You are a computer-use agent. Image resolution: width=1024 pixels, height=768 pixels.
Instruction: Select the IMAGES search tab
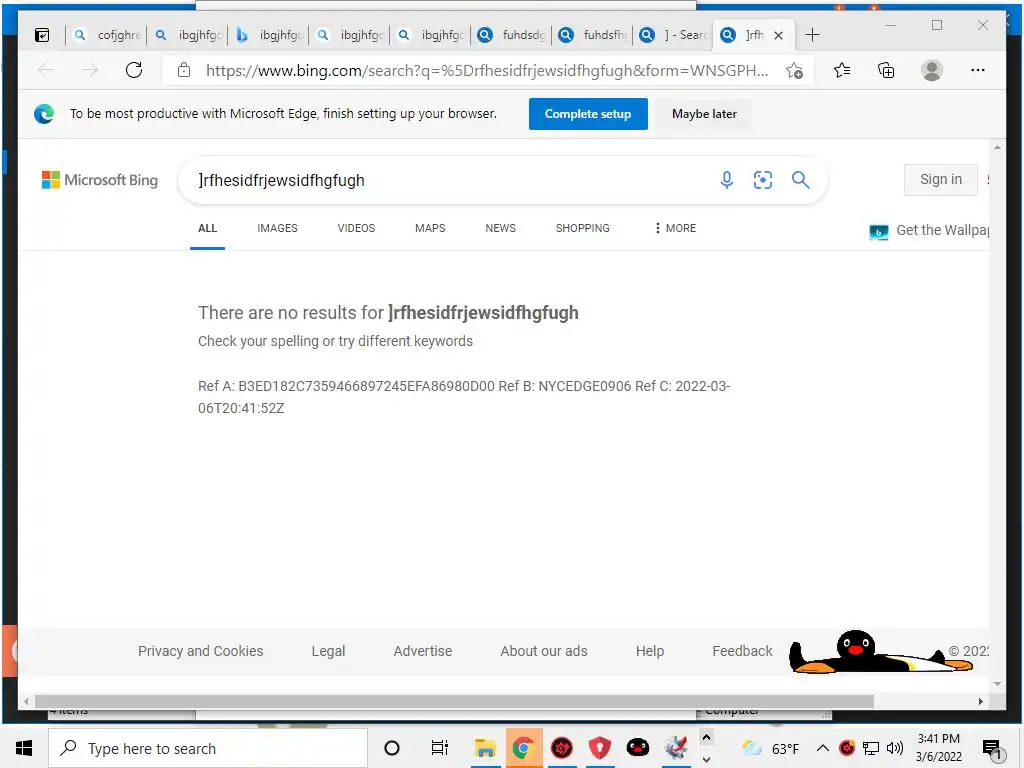(x=277, y=228)
